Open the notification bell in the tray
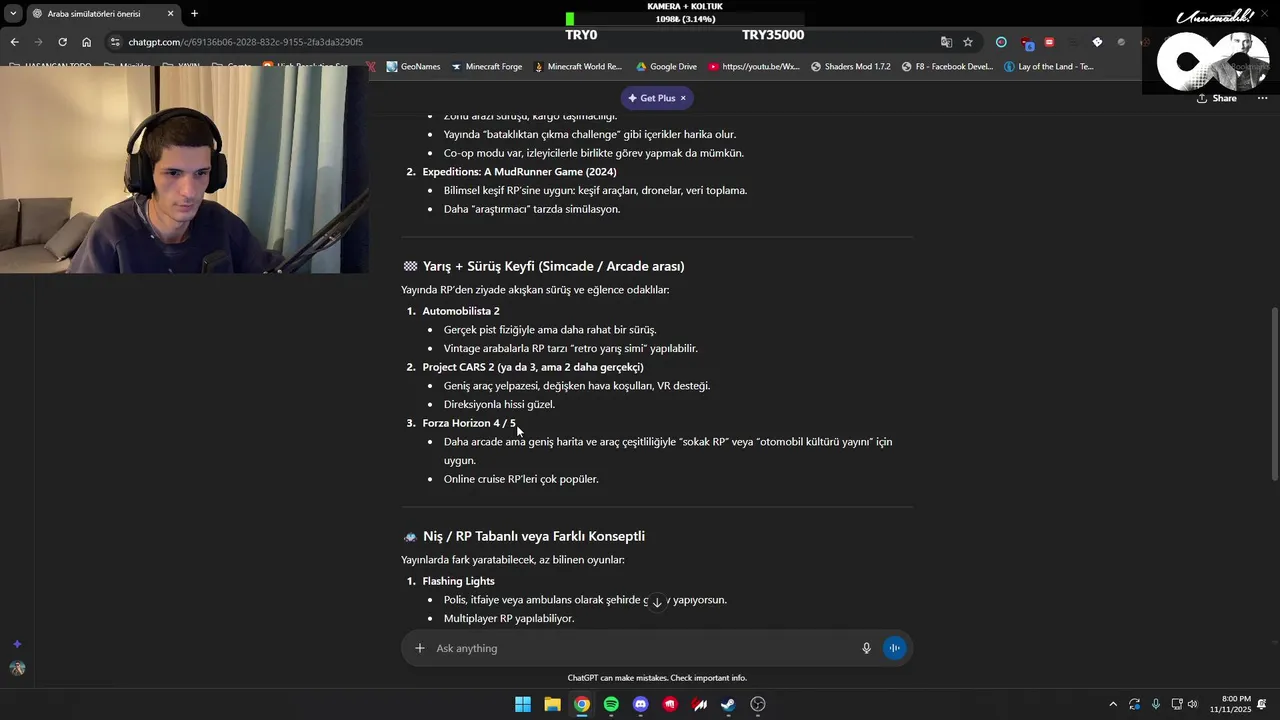 (x=1264, y=704)
